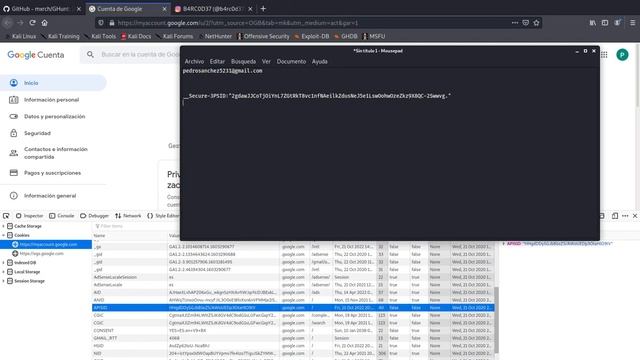
Task: Click the tracking protection shield icon
Action: coord(101,23)
